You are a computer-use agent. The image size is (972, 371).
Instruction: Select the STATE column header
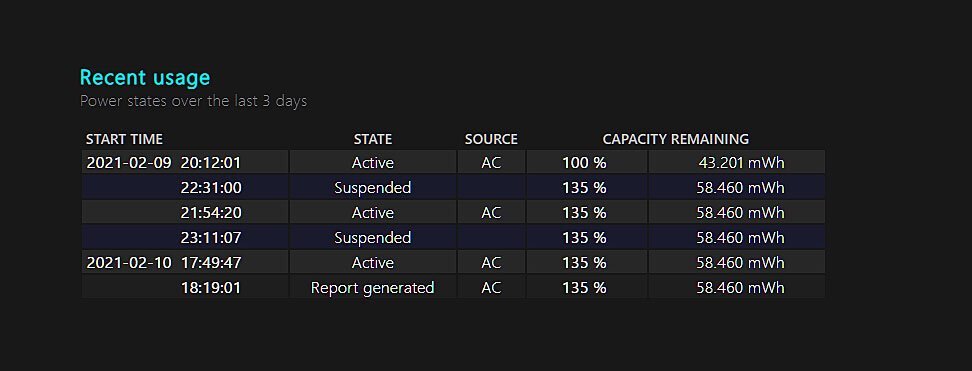click(x=373, y=139)
